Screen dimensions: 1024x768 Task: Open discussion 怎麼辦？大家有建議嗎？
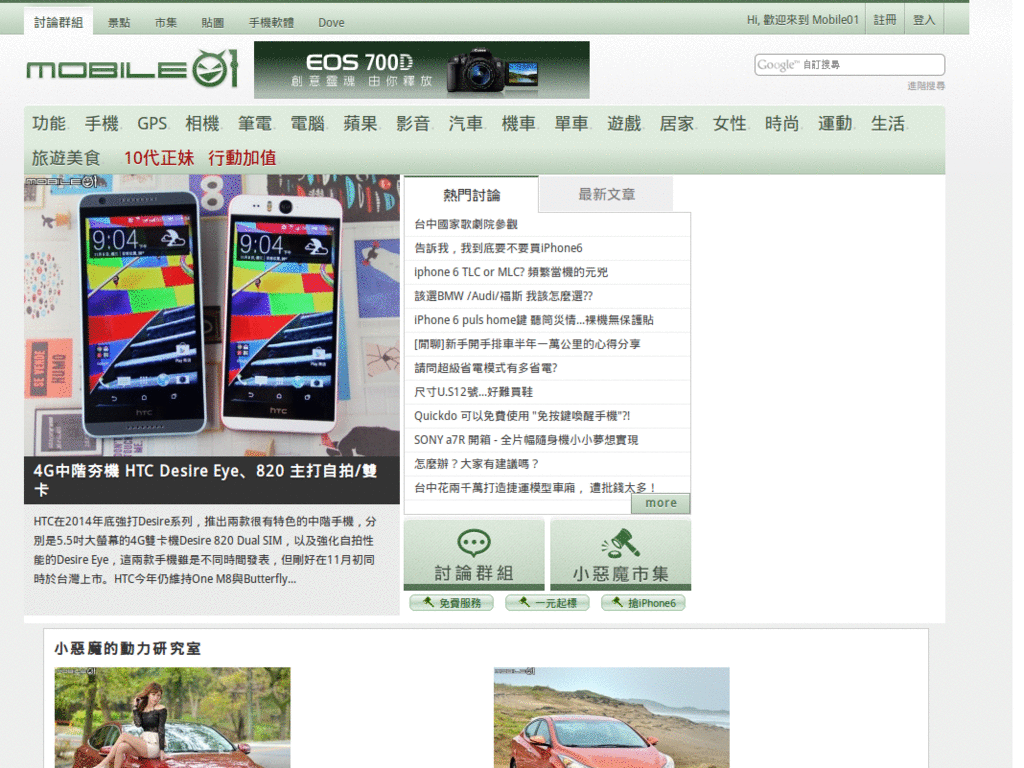point(477,464)
